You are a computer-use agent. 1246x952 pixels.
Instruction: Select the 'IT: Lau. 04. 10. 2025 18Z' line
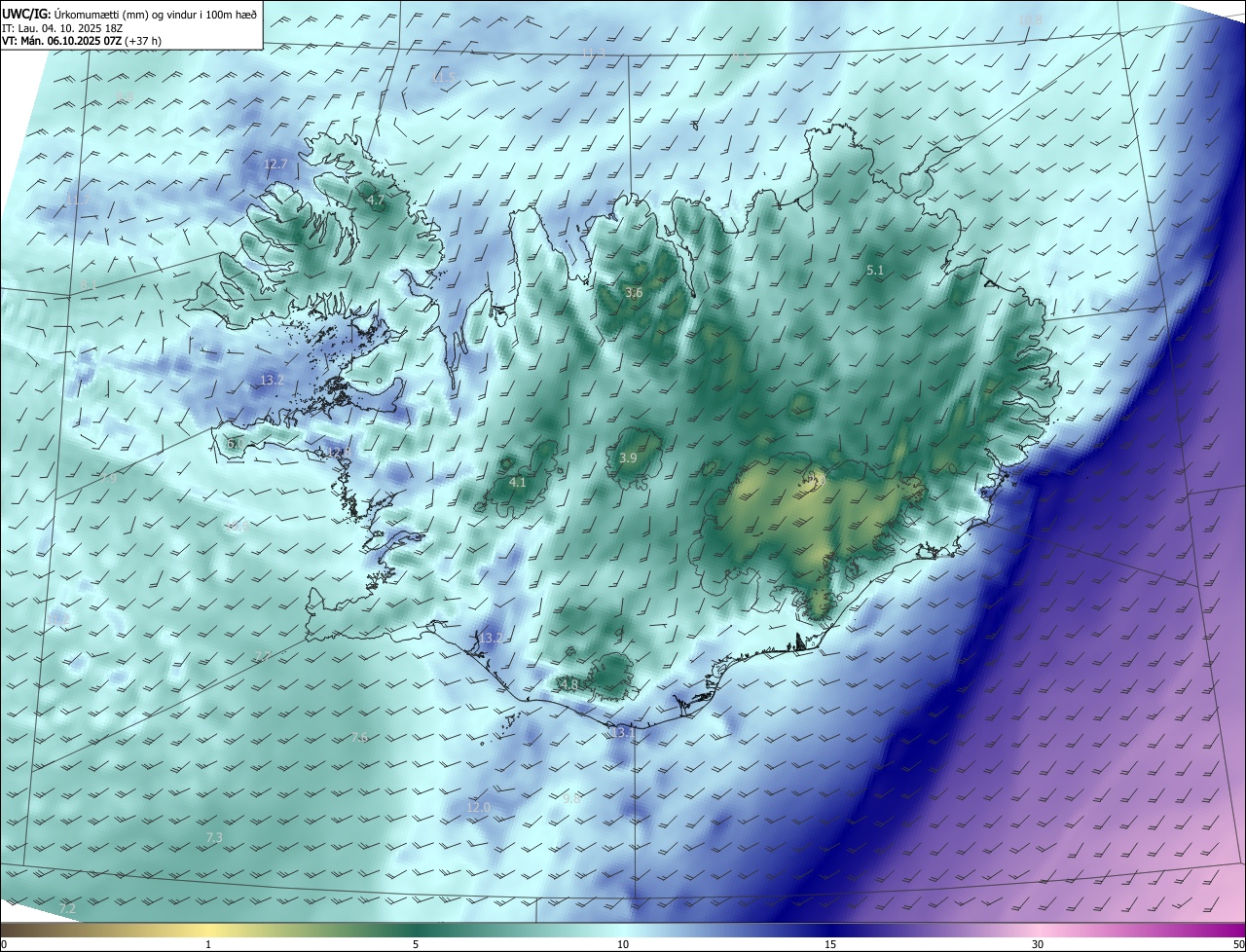(62, 27)
